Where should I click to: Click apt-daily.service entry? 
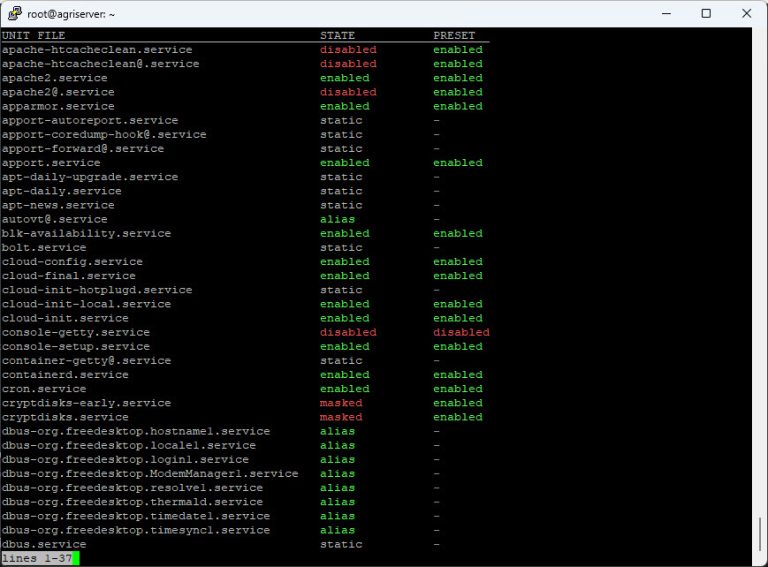tap(61, 191)
